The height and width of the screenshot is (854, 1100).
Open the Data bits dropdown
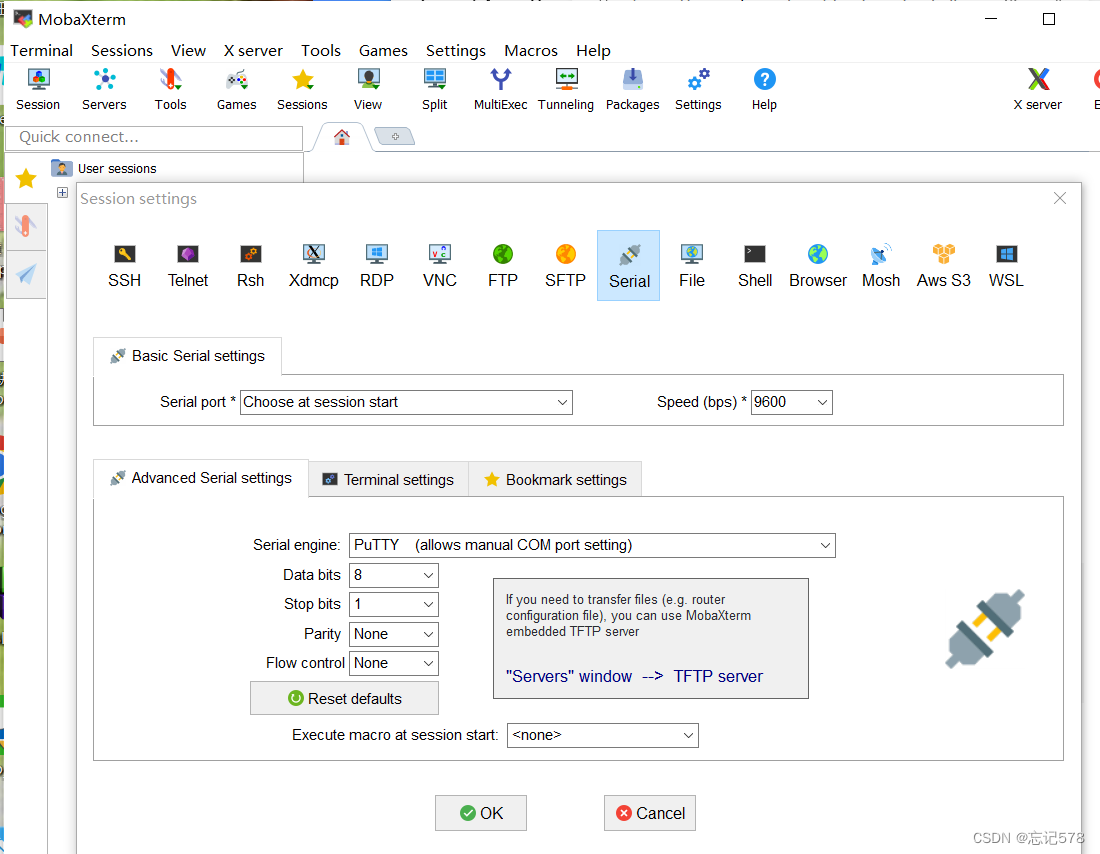pyautogui.click(x=394, y=575)
